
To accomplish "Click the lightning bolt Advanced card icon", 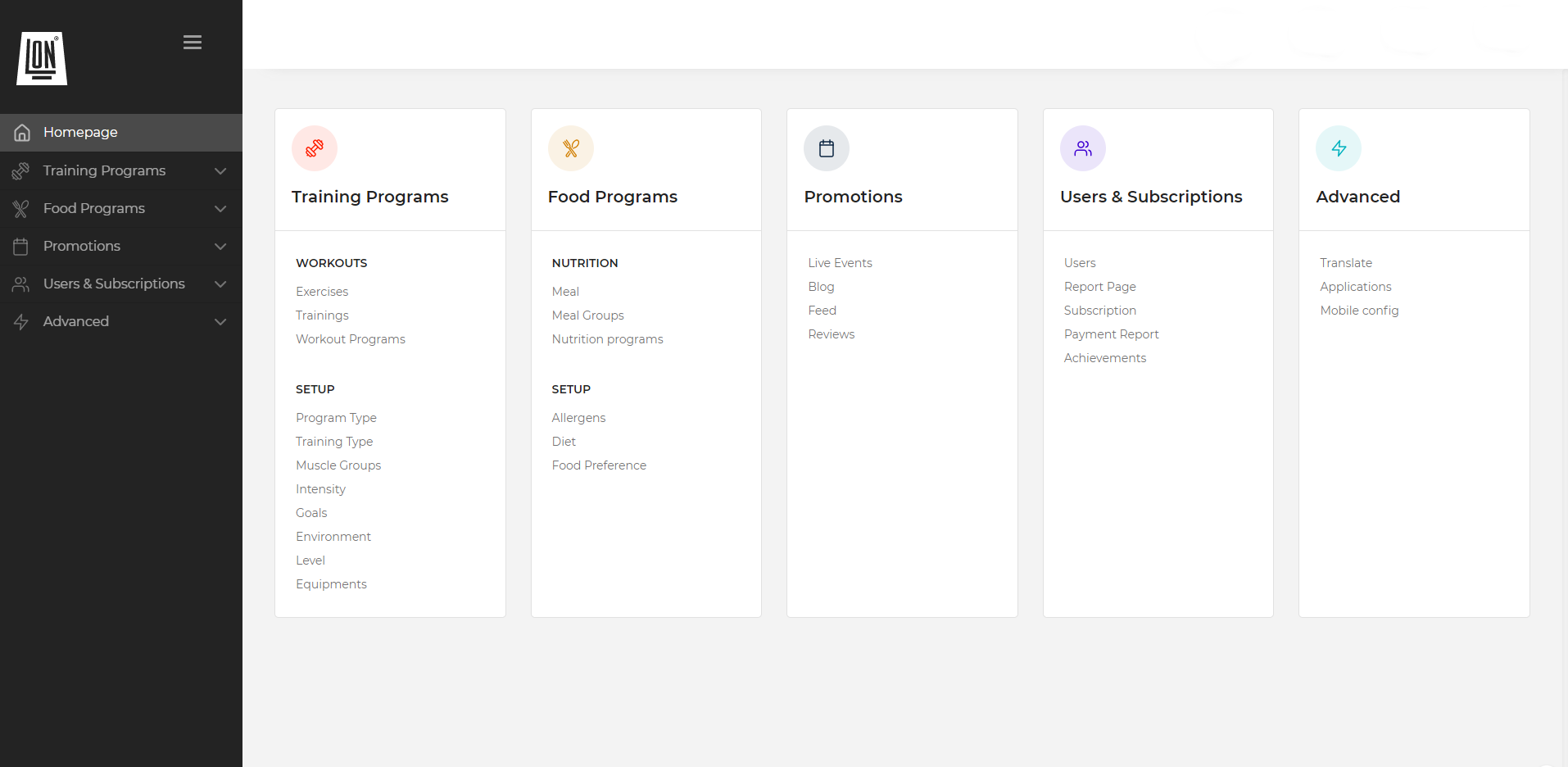I will (x=1339, y=148).
